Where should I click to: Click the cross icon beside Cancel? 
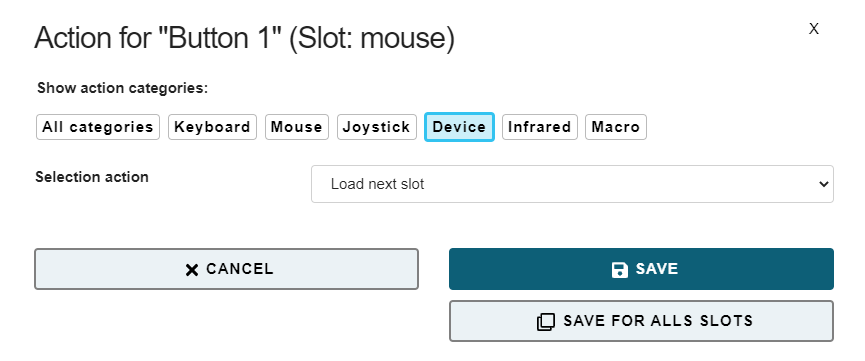[x=191, y=269]
